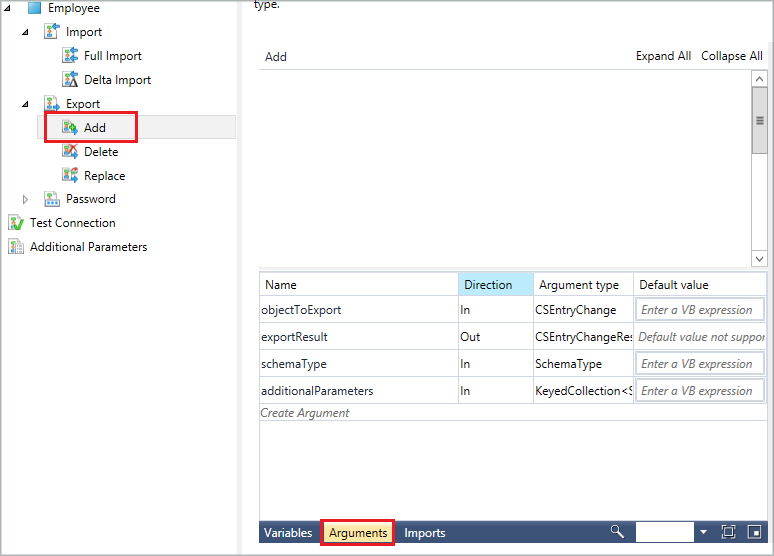Viewport: 774px width, 556px height.
Task: Open Argument type dropdown for schemaType
Action: [x=583, y=364]
